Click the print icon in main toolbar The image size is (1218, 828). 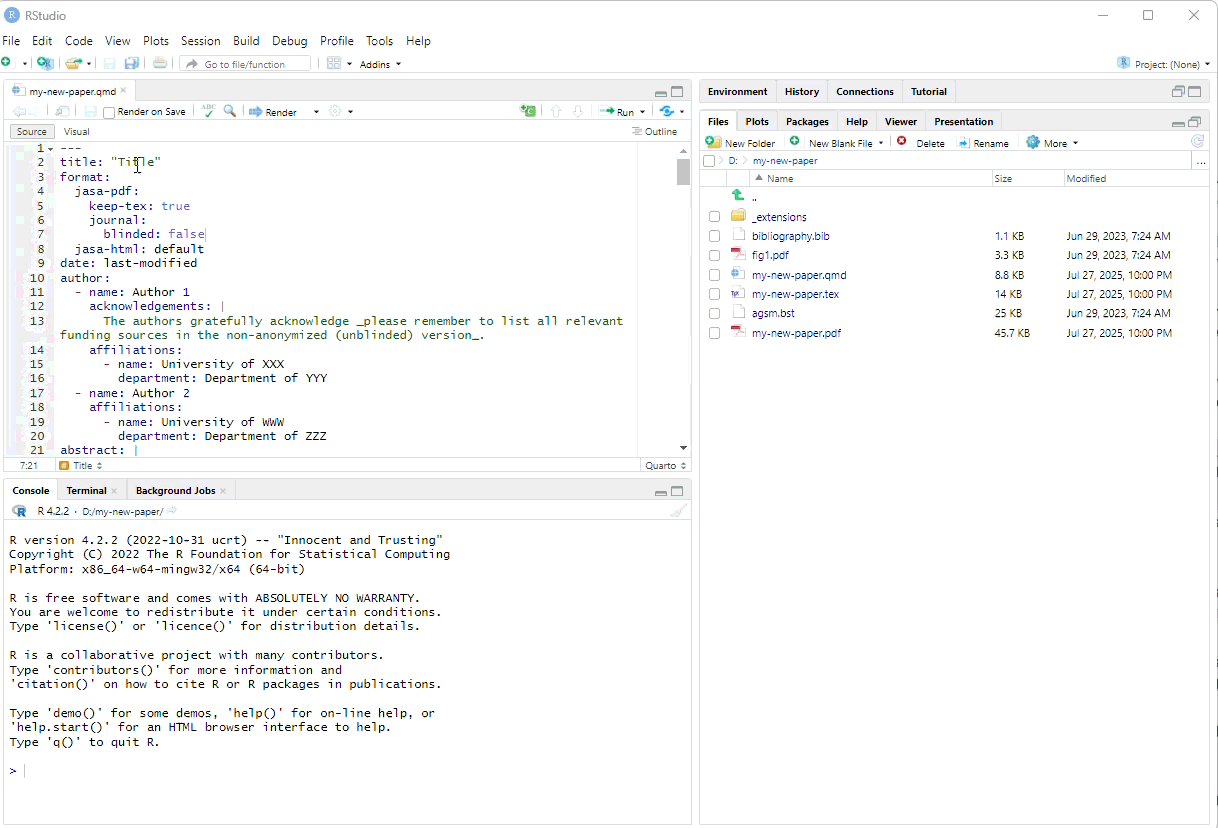(160, 64)
